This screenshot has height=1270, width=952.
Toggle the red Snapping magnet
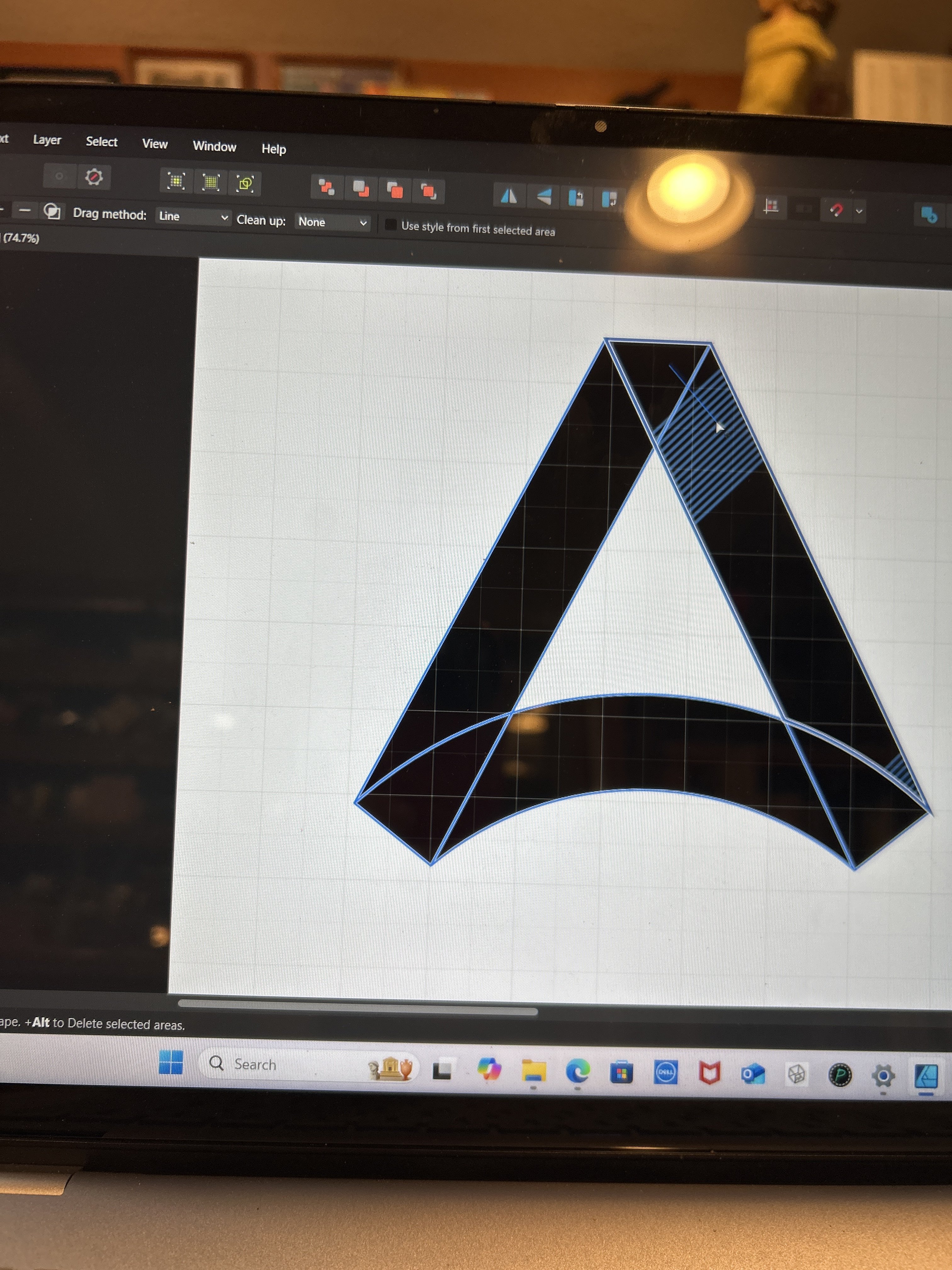pyautogui.click(x=836, y=210)
